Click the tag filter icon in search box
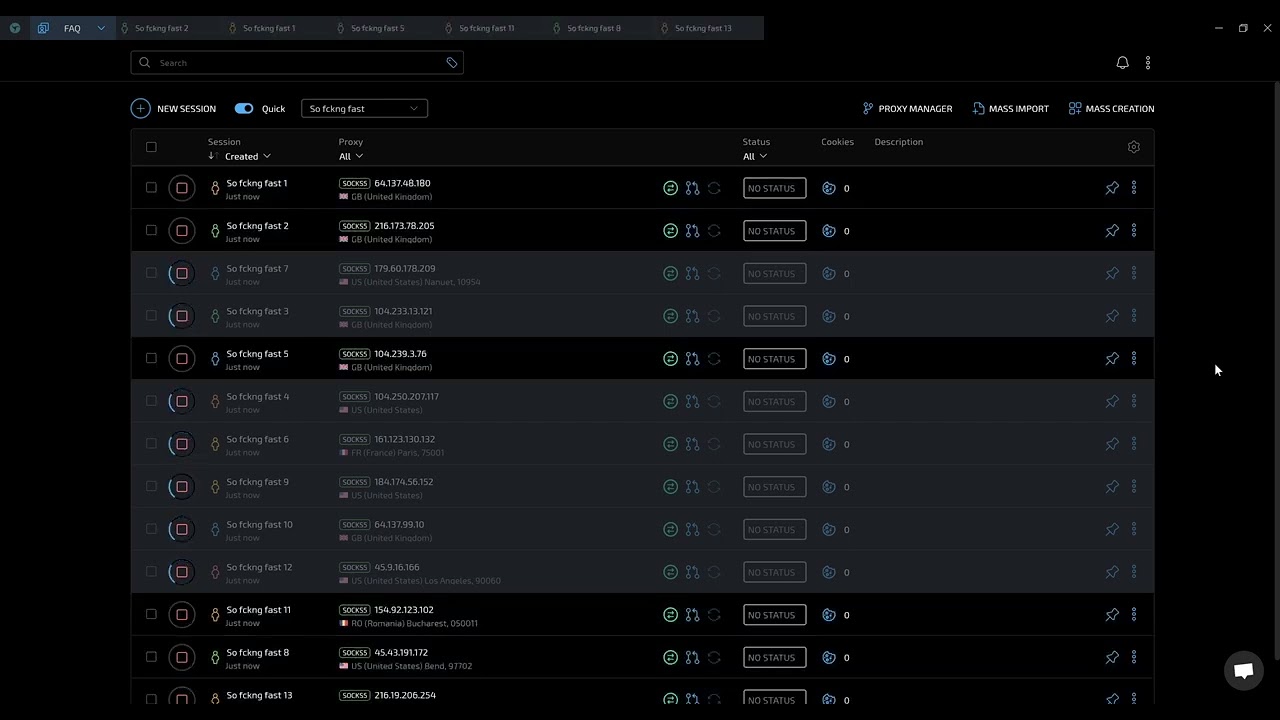This screenshot has height=720, width=1280. tap(452, 63)
